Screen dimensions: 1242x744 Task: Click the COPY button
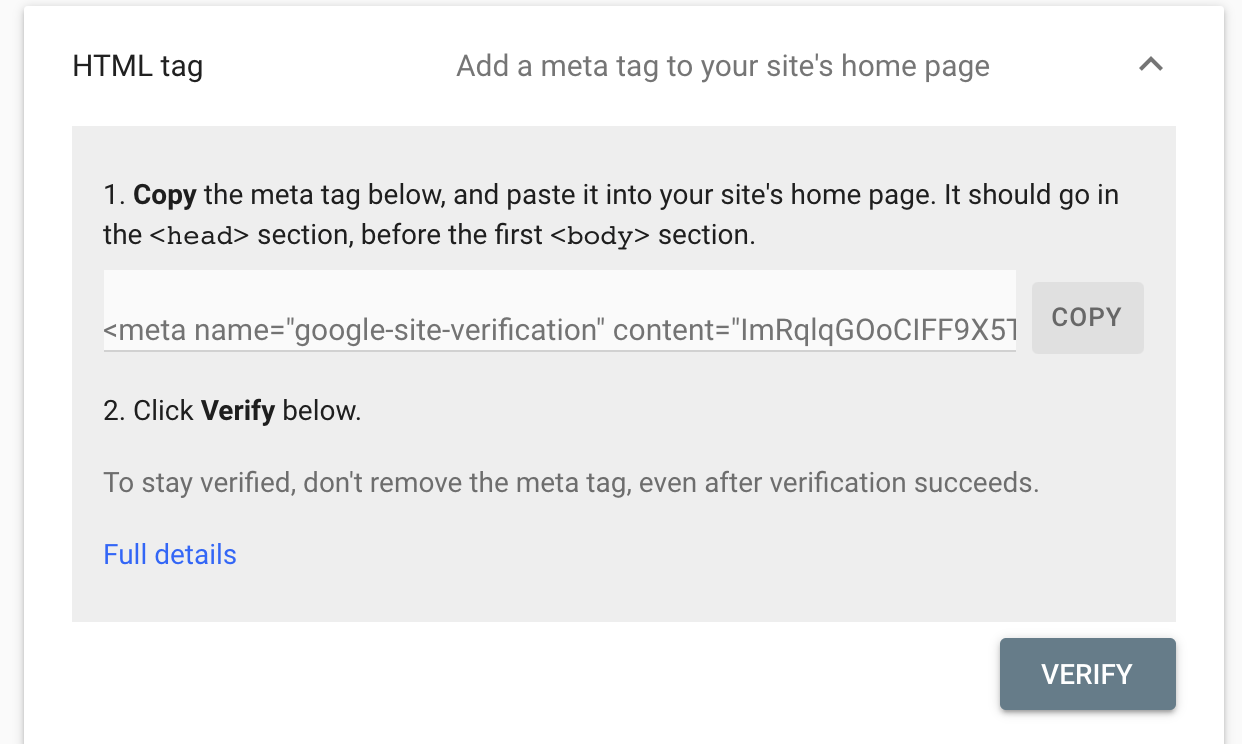coord(1087,318)
